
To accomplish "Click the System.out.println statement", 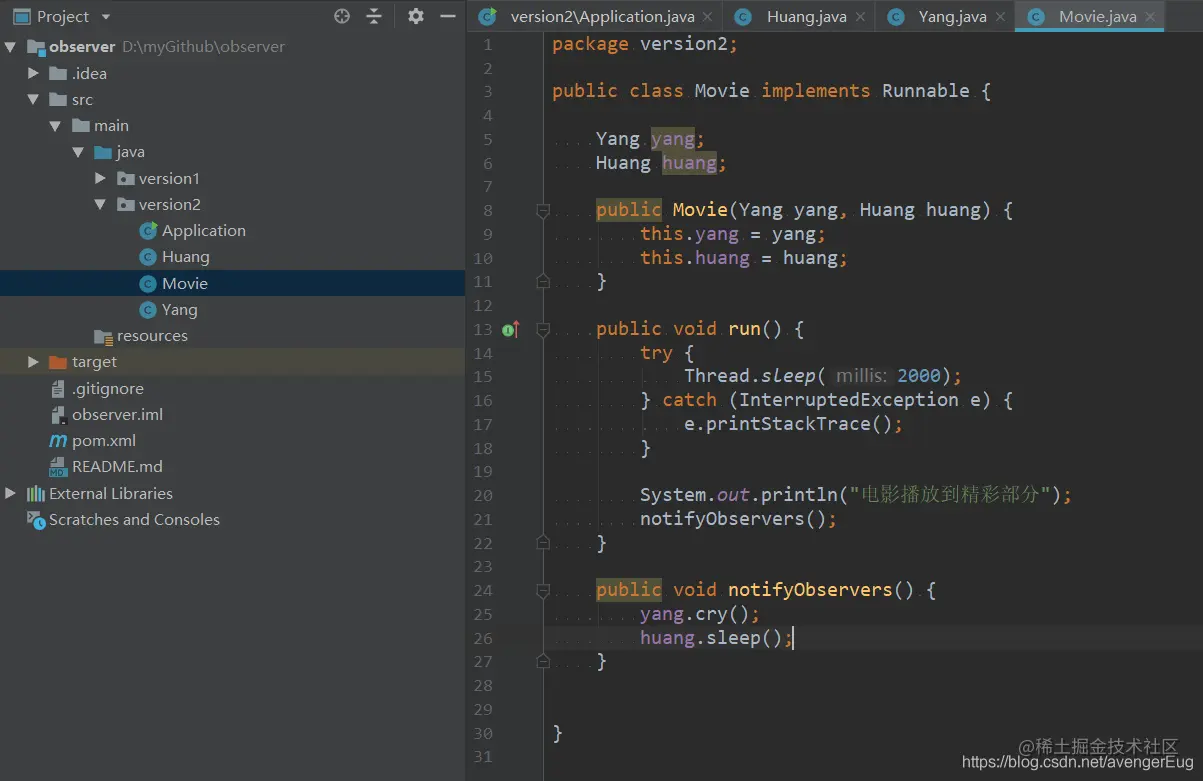I will [x=856, y=495].
